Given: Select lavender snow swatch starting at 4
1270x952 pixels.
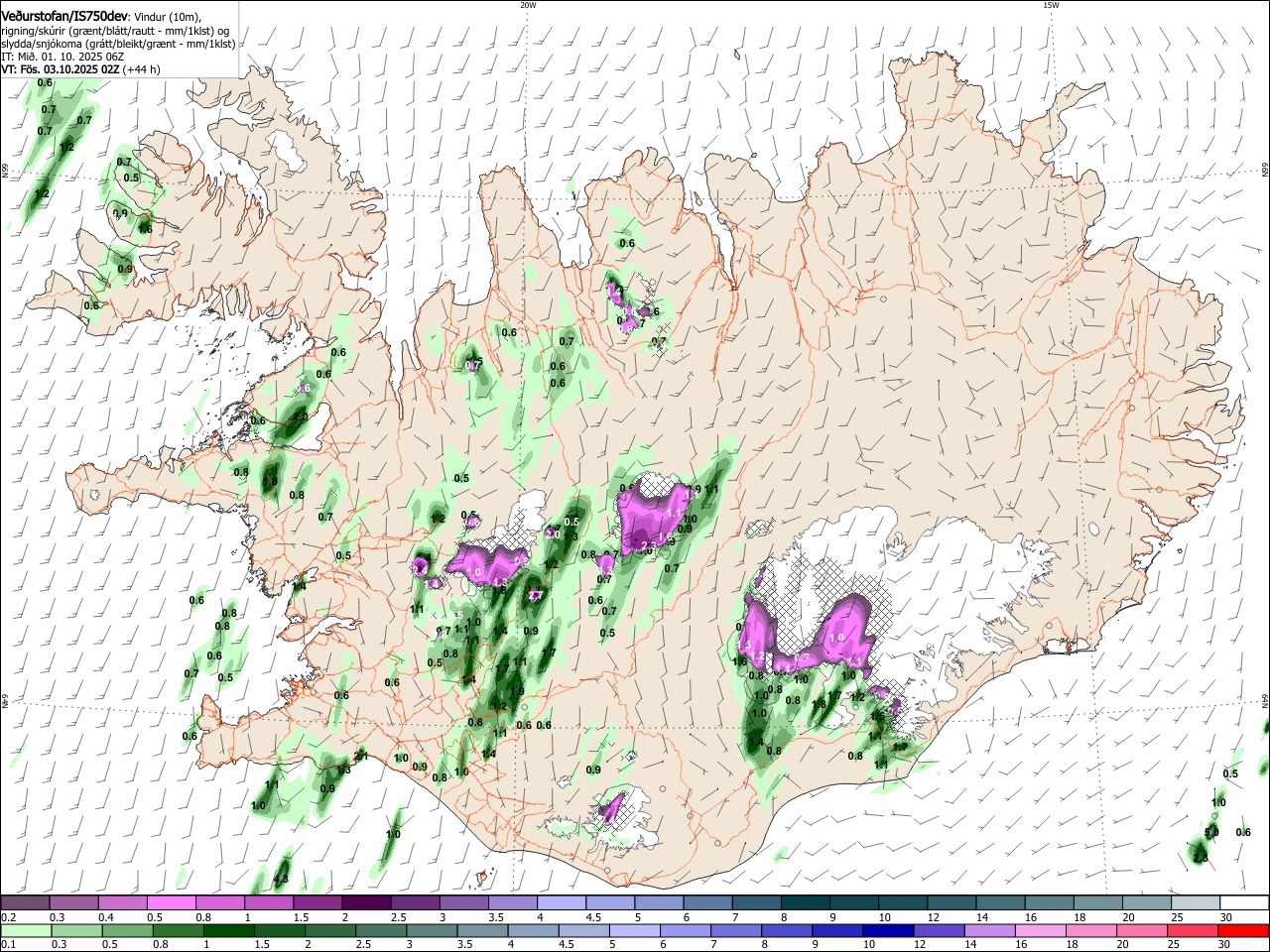Looking at the screenshot, I should pyautogui.click(x=562, y=903).
